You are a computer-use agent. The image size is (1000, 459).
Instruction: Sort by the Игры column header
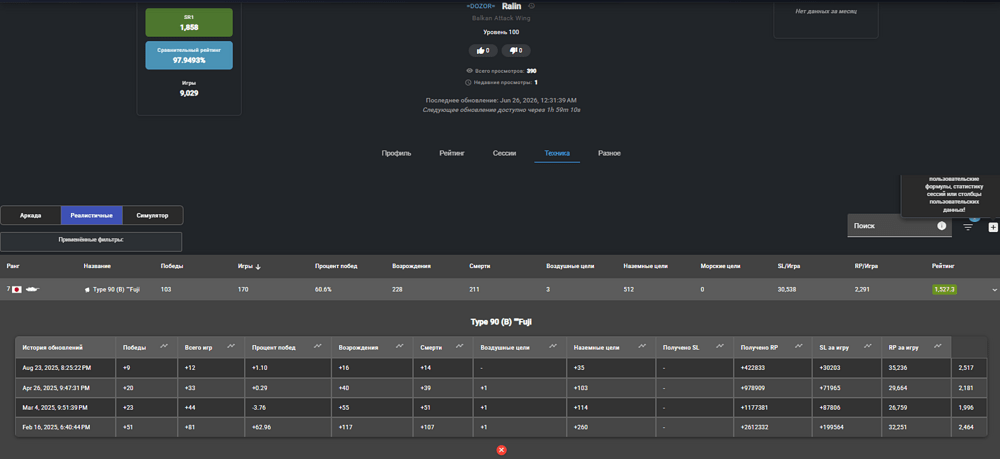[x=249, y=266]
